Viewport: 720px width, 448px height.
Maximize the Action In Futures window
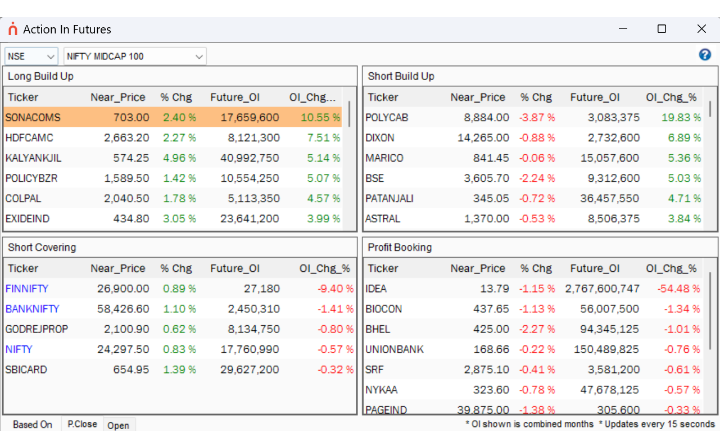662,29
